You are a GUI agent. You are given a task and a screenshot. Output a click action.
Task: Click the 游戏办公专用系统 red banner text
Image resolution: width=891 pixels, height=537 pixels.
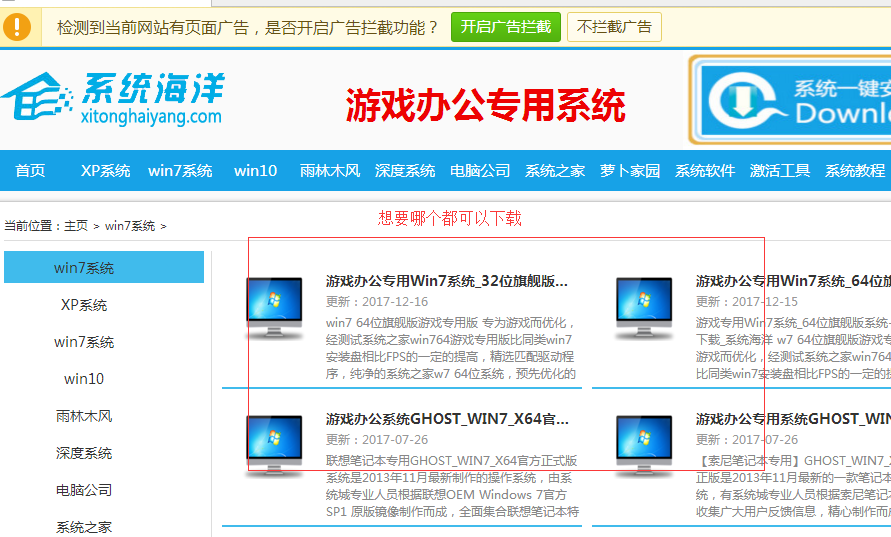click(x=486, y=105)
